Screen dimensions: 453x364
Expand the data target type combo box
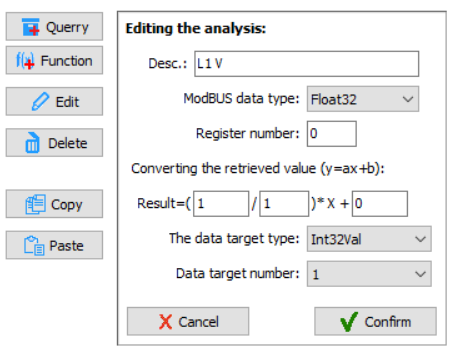pyautogui.click(x=369, y=239)
